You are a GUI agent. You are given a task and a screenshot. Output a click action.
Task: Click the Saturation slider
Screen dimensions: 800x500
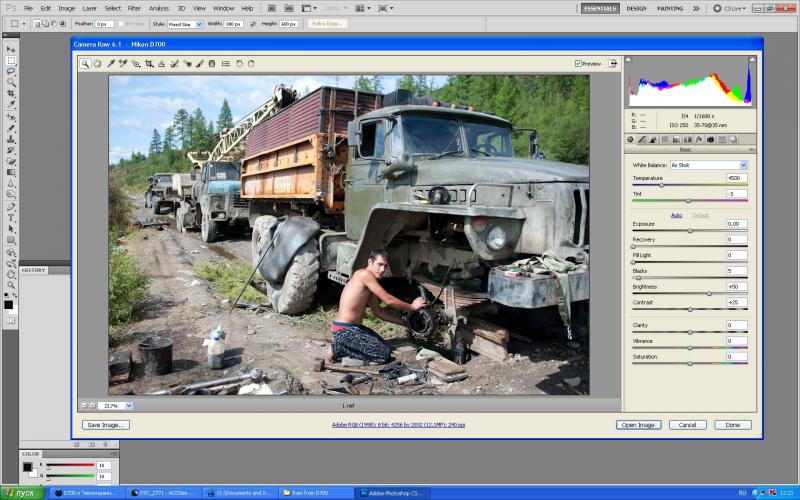coord(690,364)
